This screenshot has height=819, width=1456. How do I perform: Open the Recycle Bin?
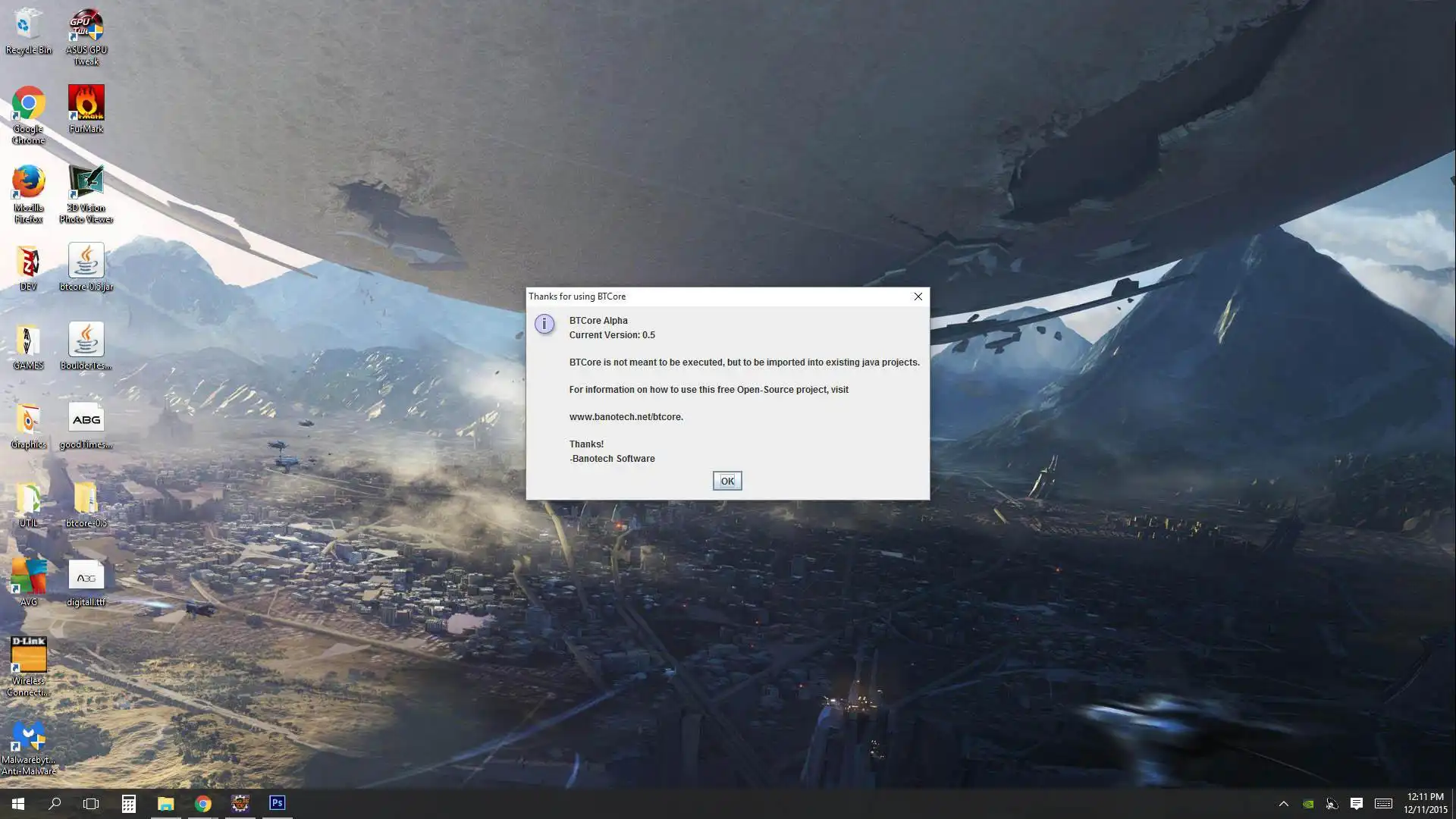click(x=28, y=32)
